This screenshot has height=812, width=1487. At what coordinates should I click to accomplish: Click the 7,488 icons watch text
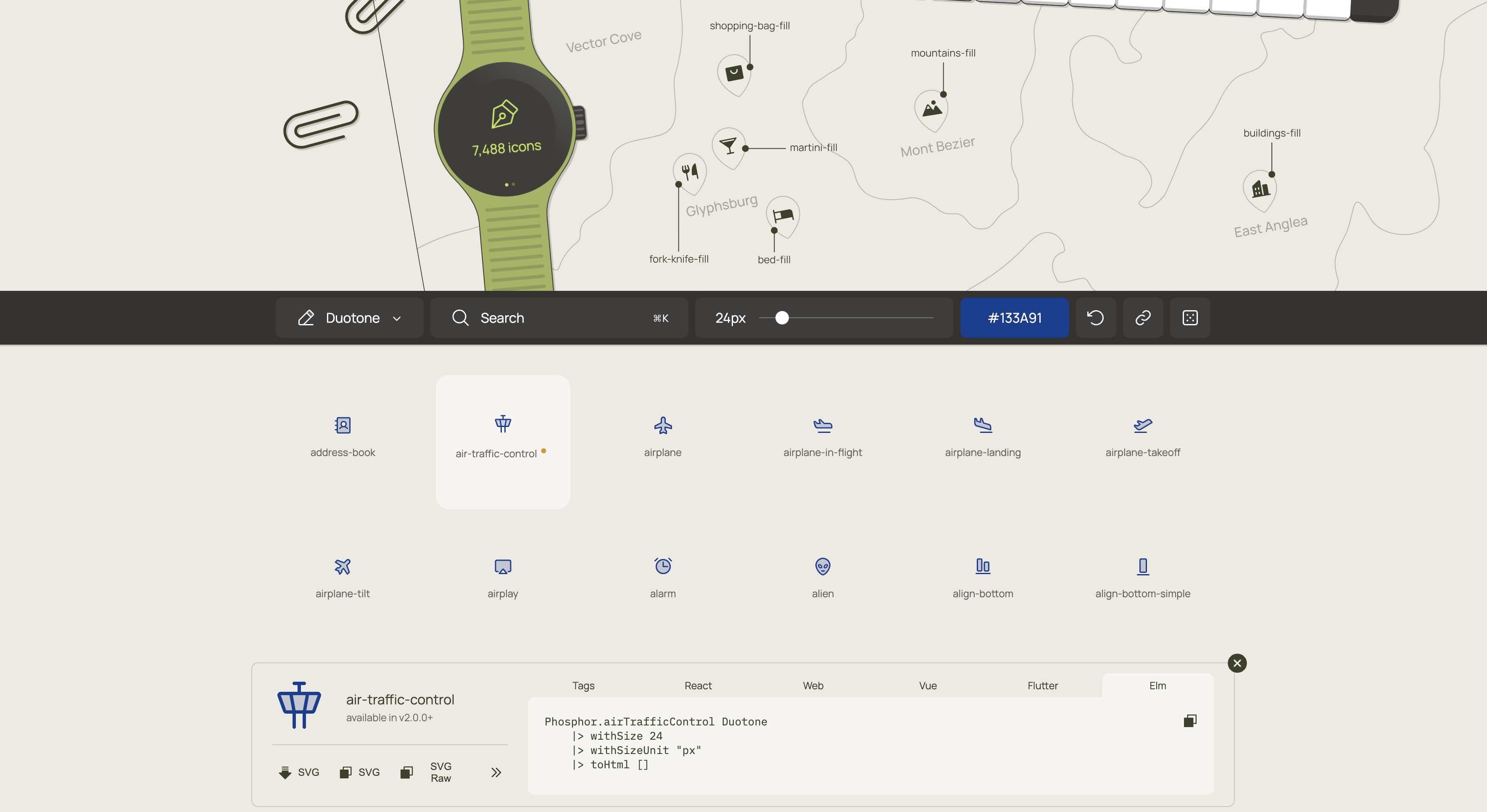coord(506,148)
